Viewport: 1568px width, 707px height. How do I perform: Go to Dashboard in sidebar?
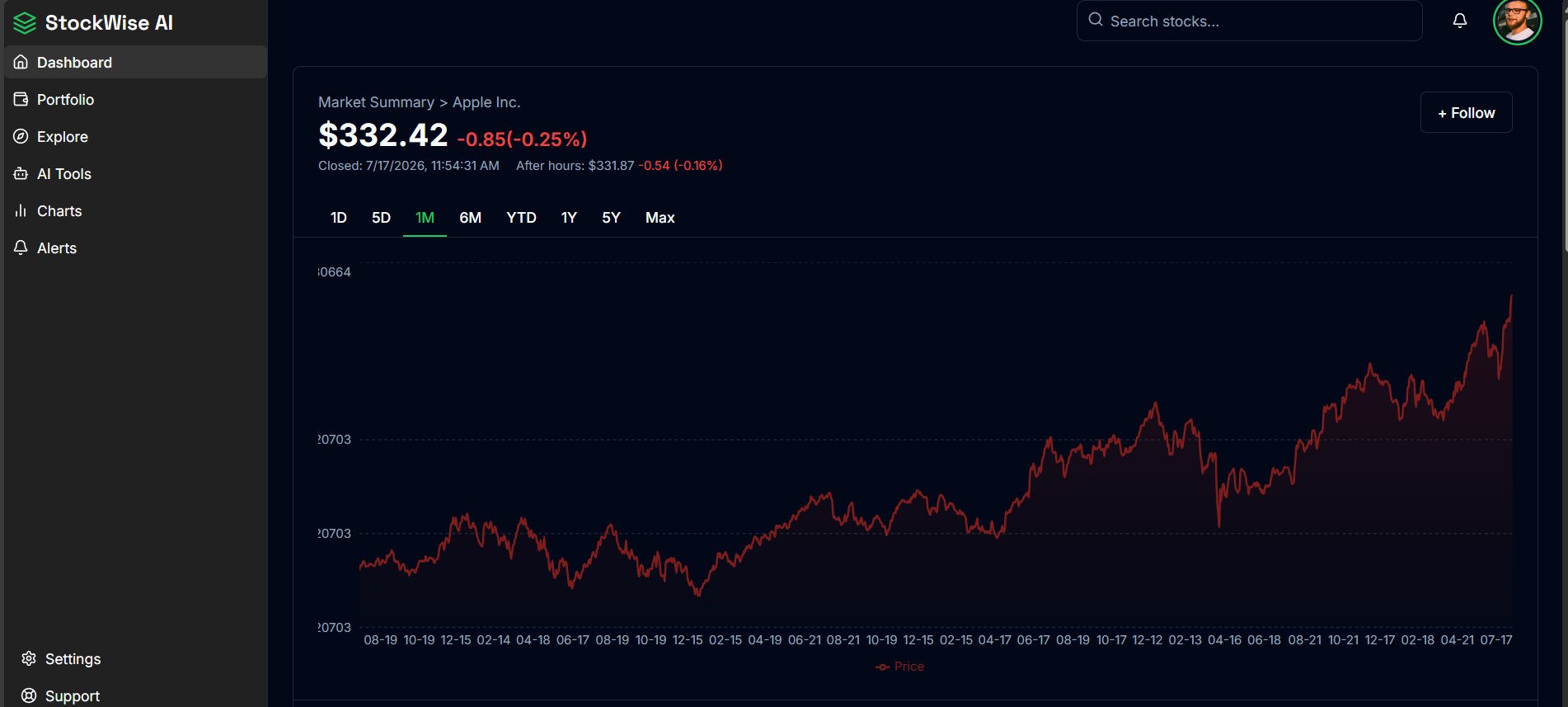pos(135,62)
